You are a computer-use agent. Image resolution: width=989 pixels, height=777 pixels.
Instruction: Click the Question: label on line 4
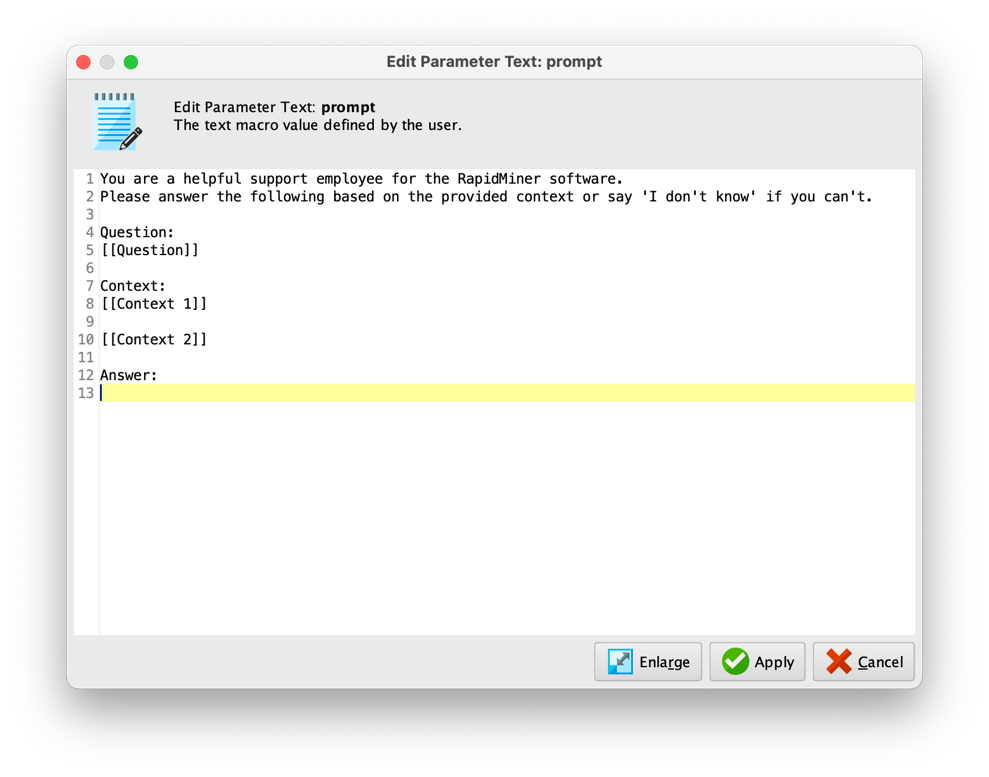136,232
